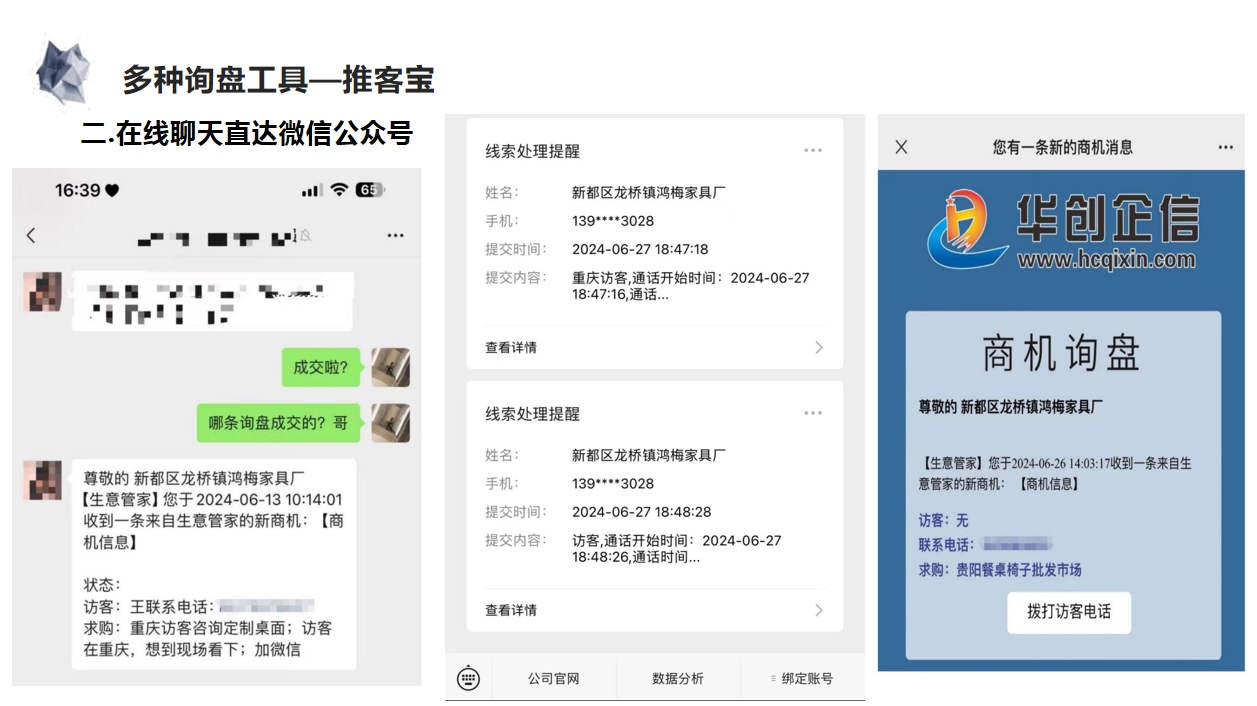The width and height of the screenshot is (1257, 706).
Task: Open the chat's three-dot menu
Action: tap(395, 236)
